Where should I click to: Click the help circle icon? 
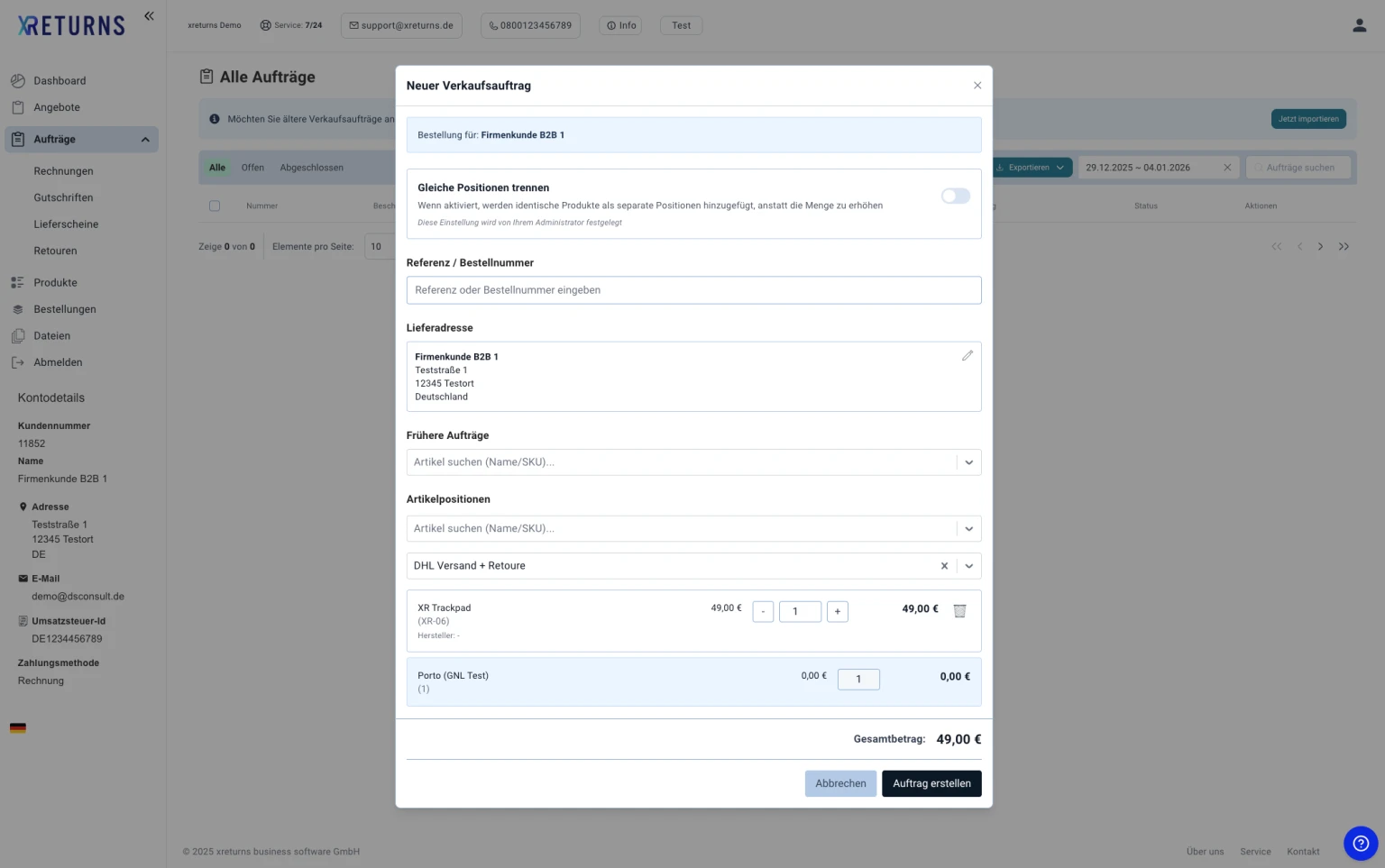tap(1360, 844)
